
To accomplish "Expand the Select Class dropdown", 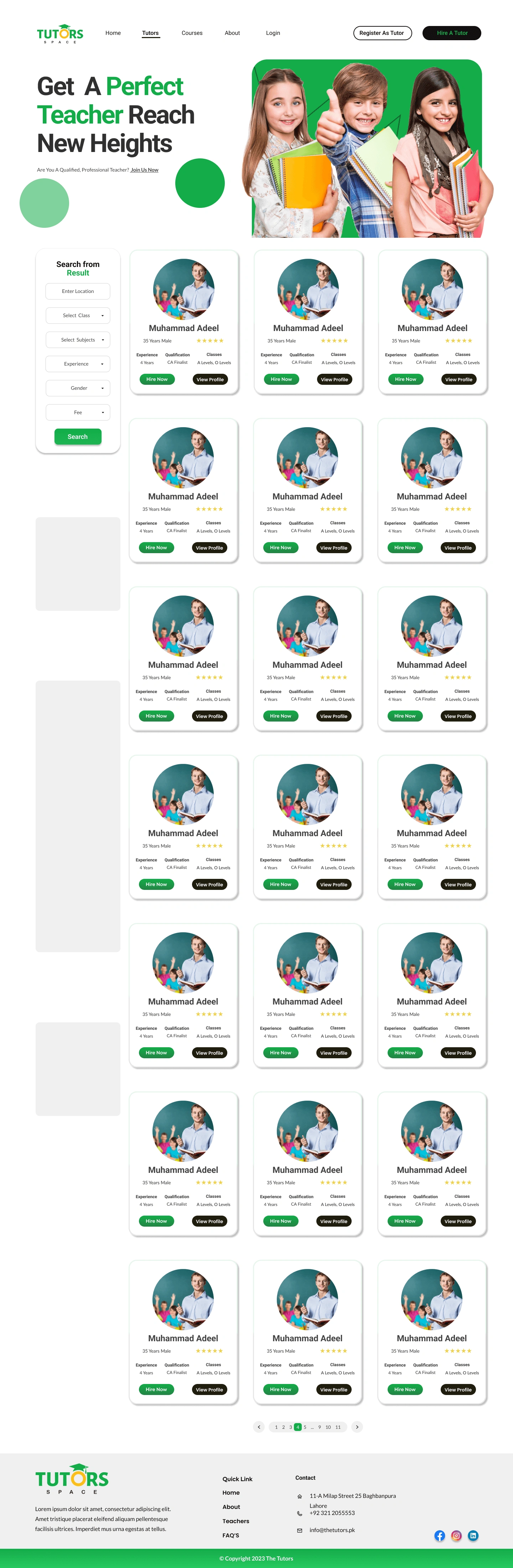I will pos(78,315).
